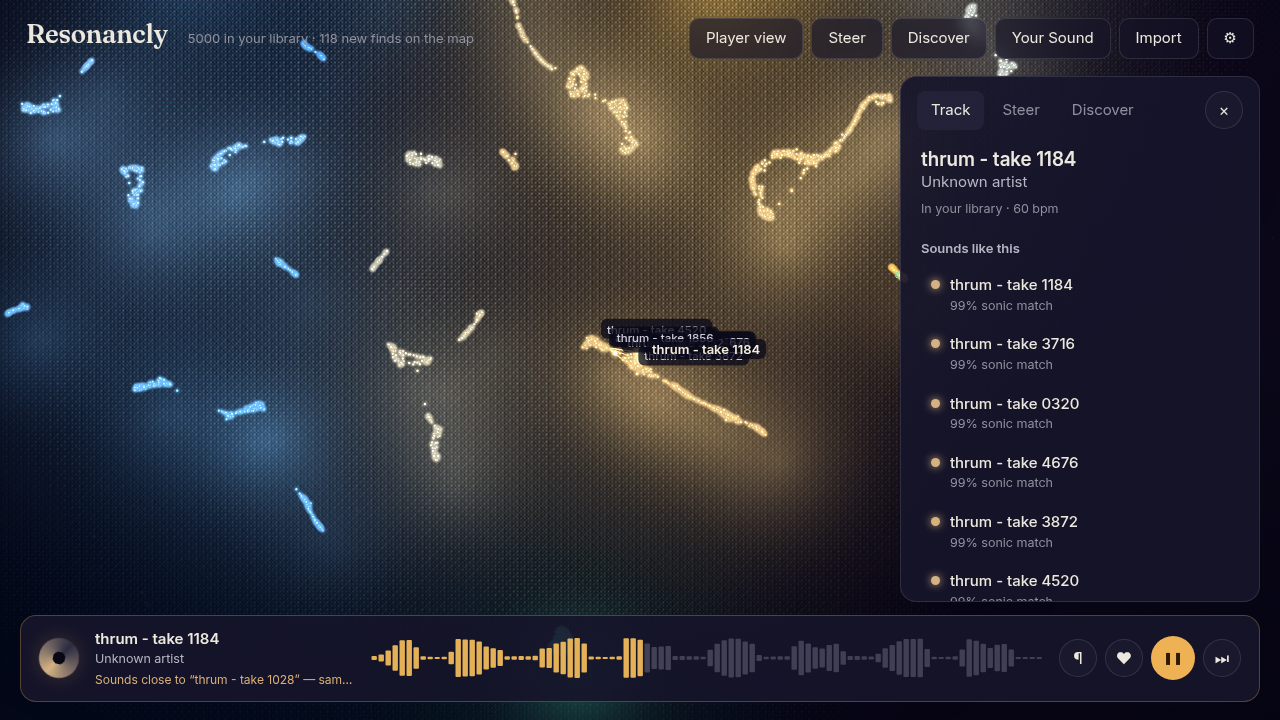Image resolution: width=1280 pixels, height=720 pixels.
Task: Click the top bar Discover button
Action: [x=938, y=38]
